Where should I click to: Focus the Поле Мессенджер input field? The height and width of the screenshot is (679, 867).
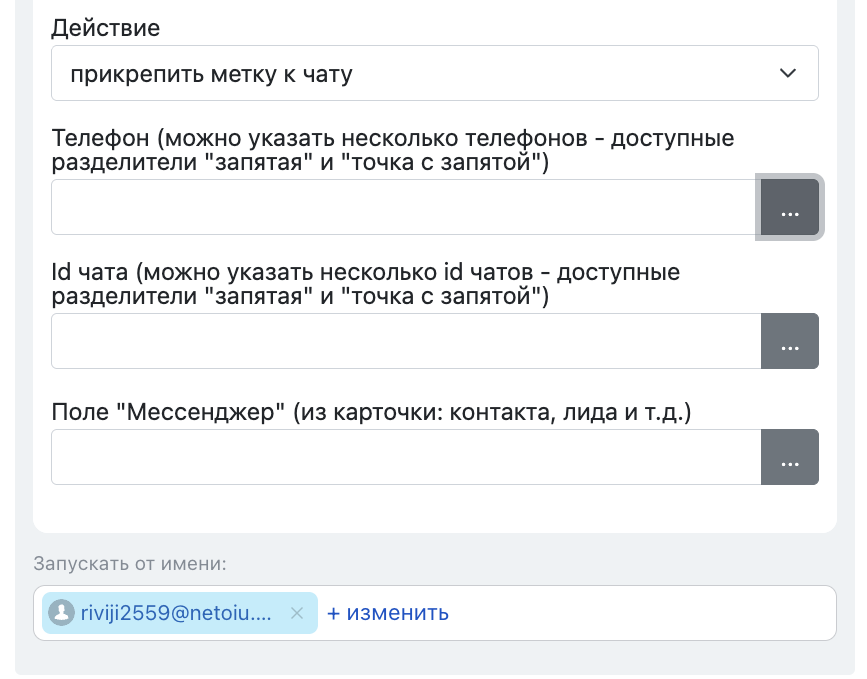click(405, 457)
